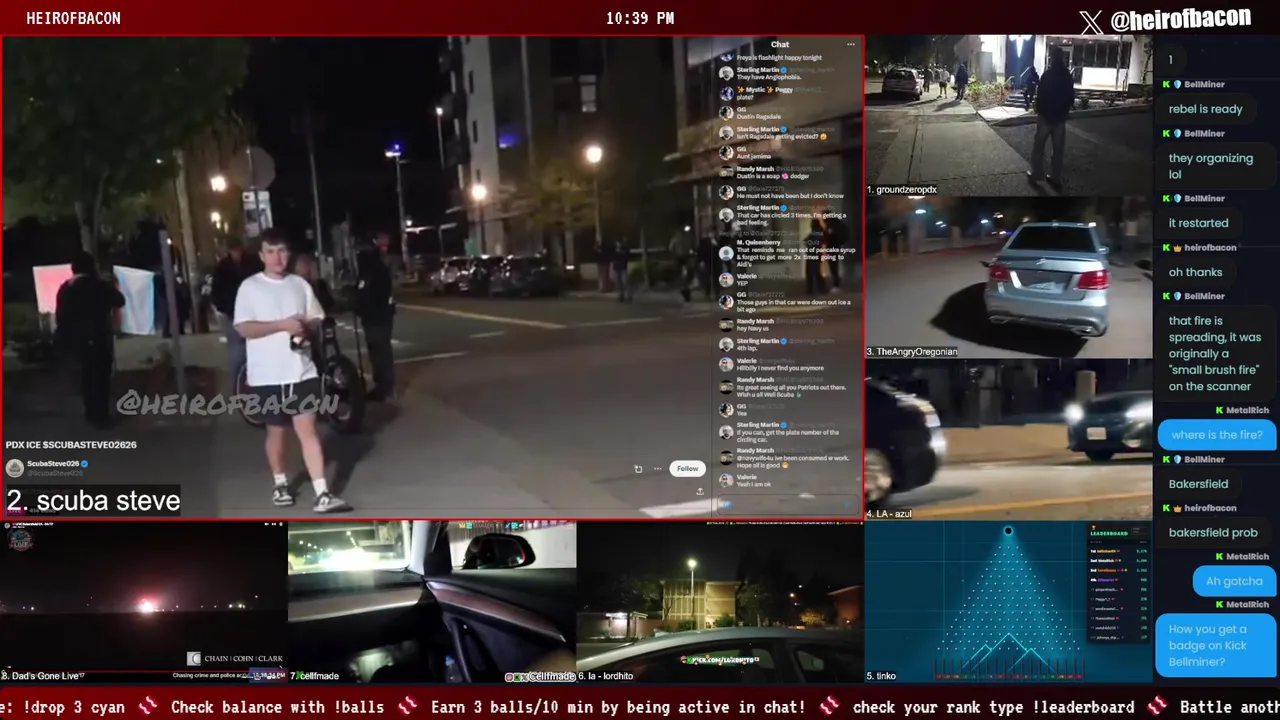Image resolution: width=1280 pixels, height=720 pixels.
Task: Click "Check balance with !balls" in the ticker
Action: click(x=277, y=707)
